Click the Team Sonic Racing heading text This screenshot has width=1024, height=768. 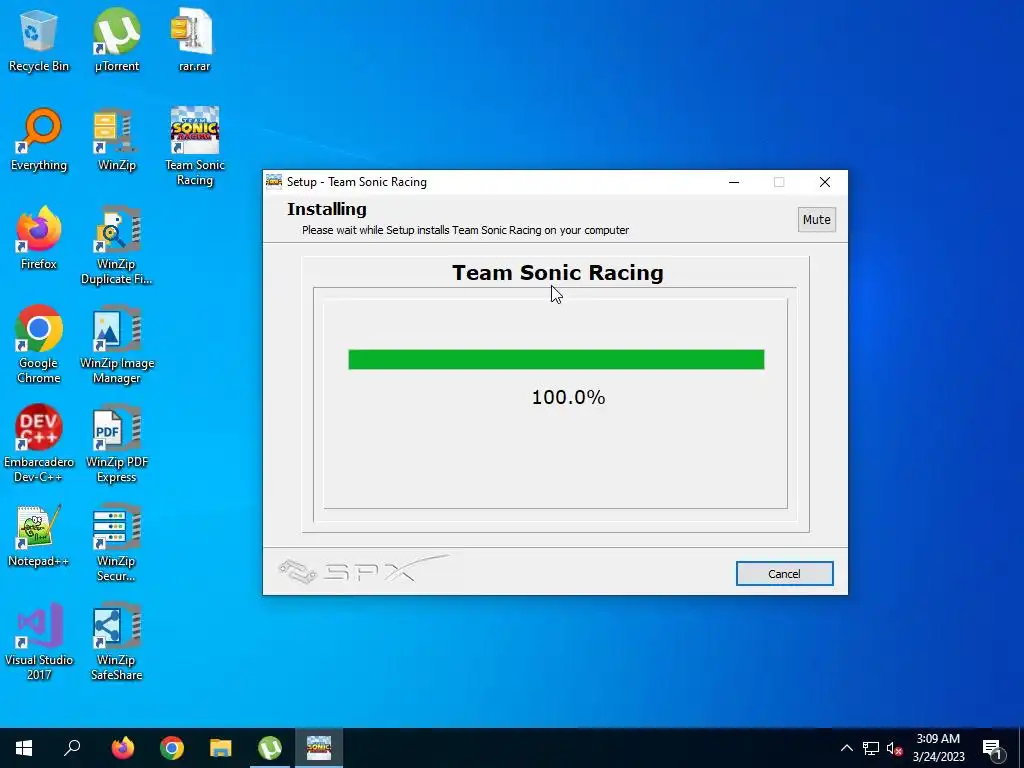558,272
